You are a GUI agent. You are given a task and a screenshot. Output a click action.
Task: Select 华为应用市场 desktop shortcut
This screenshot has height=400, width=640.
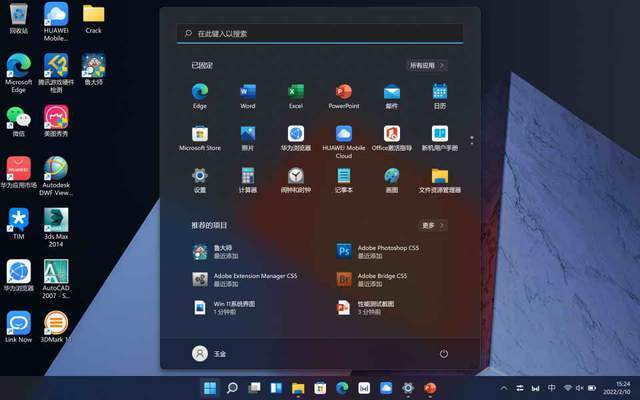tap(18, 173)
